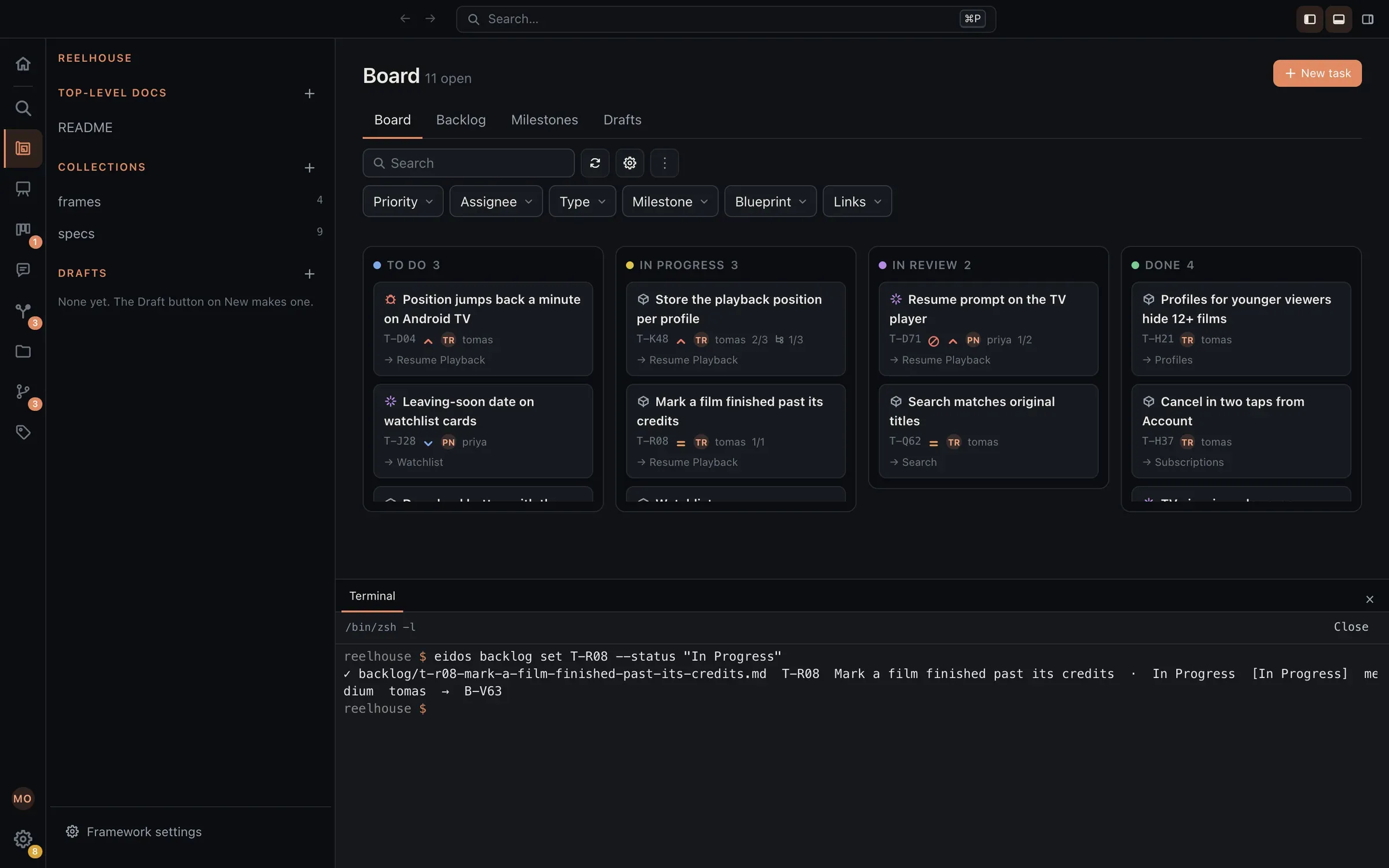Image resolution: width=1389 pixels, height=868 pixels.
Task: Go forward with the right arrow
Action: [430, 19]
